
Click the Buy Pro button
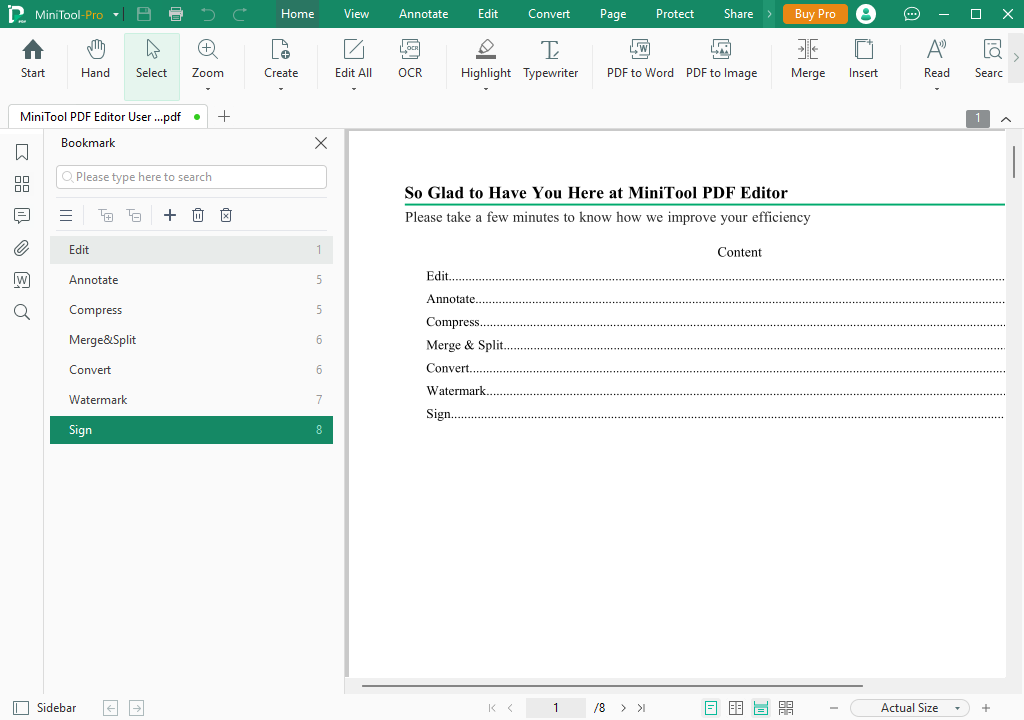pos(815,14)
